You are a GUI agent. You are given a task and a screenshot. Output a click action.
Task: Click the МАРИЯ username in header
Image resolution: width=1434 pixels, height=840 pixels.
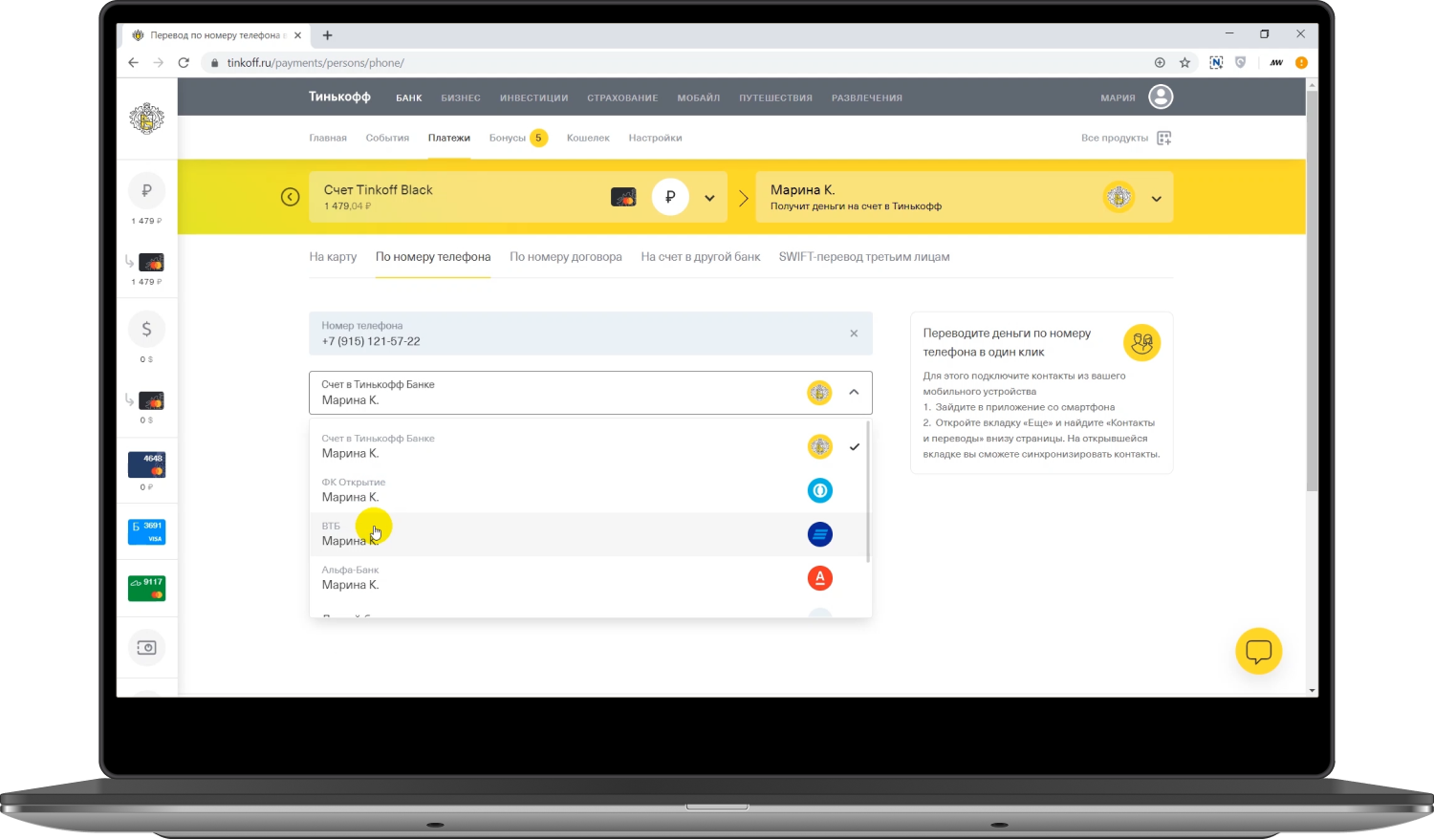[x=1118, y=97]
